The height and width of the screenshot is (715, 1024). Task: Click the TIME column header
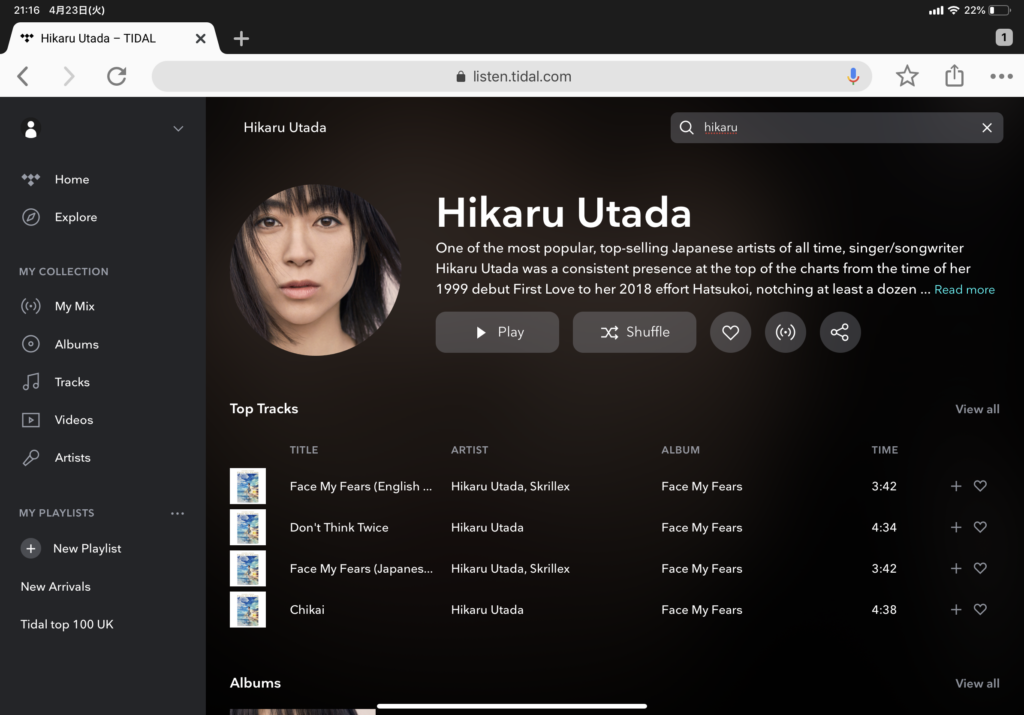(884, 450)
